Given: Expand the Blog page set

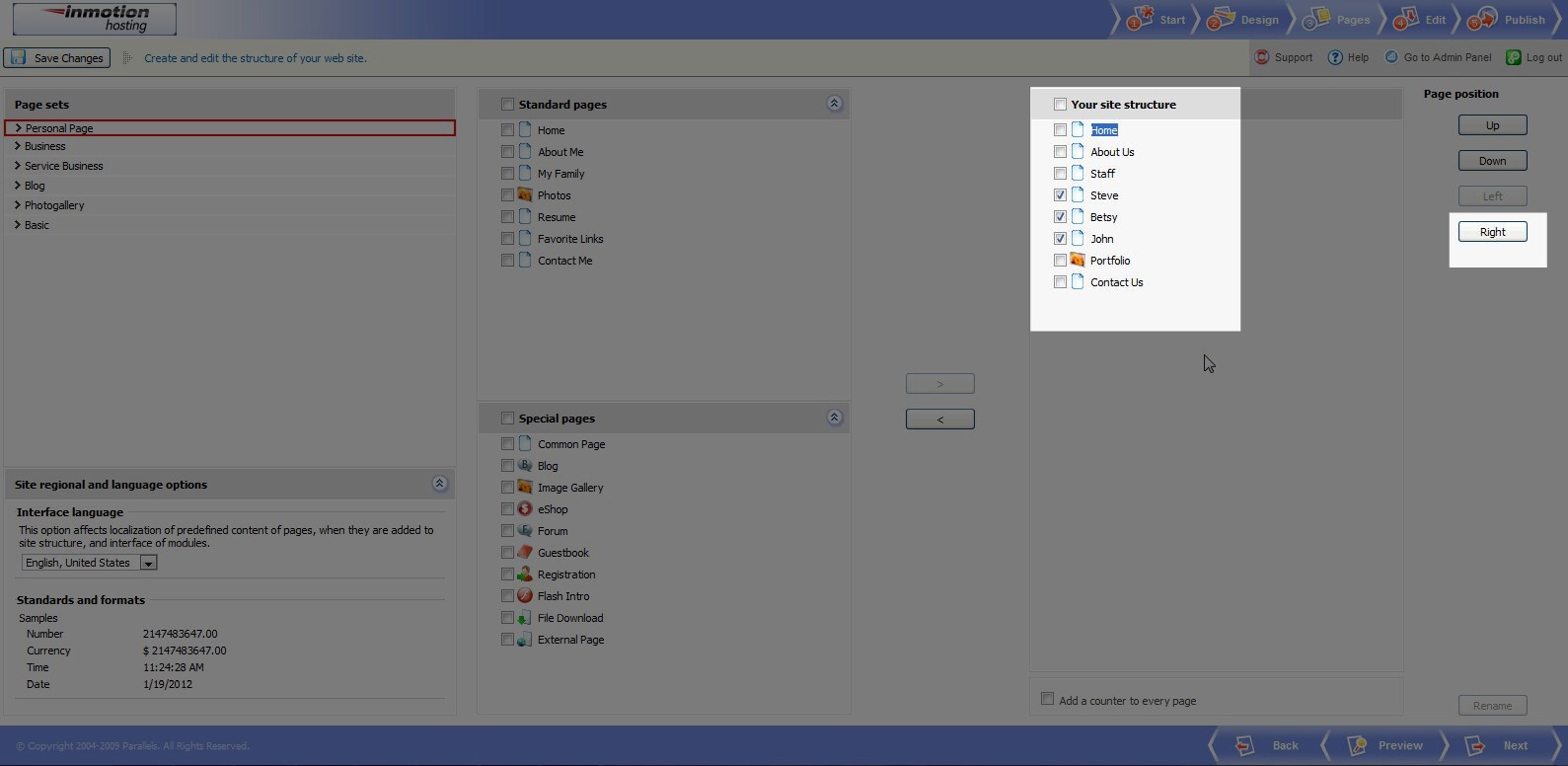Looking at the screenshot, I should 18,186.
